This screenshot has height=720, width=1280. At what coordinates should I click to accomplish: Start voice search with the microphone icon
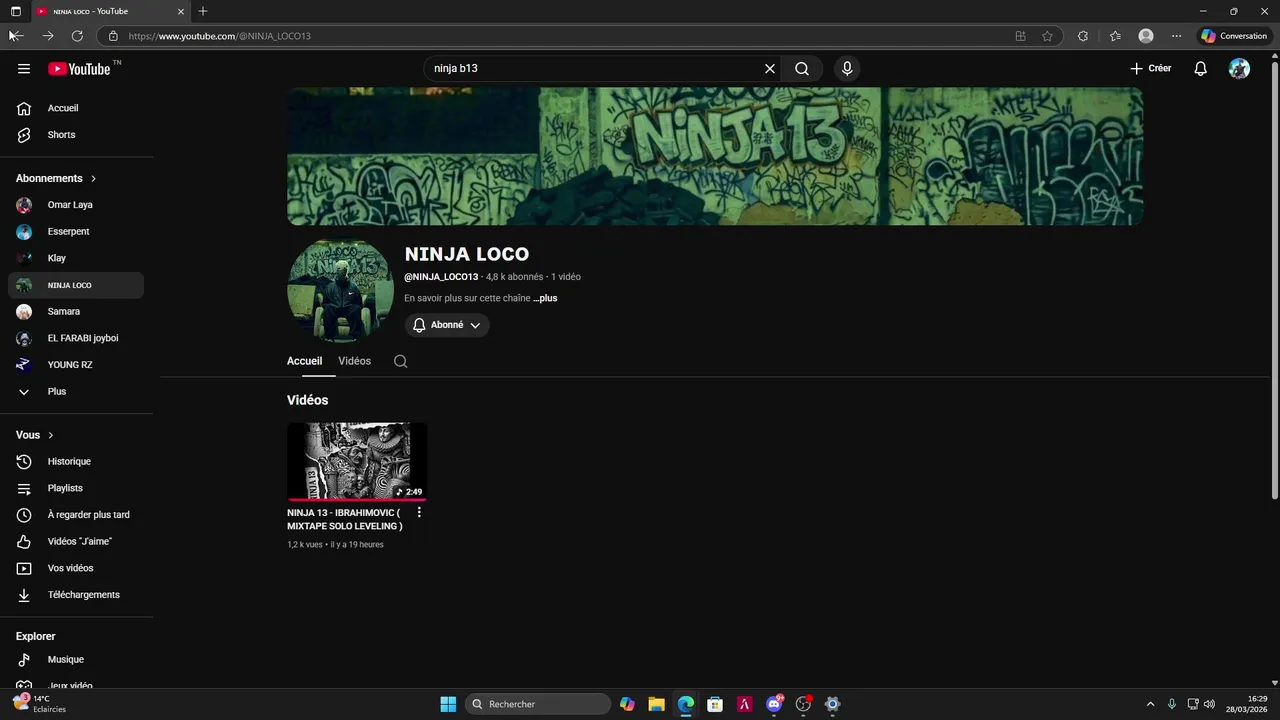[x=847, y=69]
